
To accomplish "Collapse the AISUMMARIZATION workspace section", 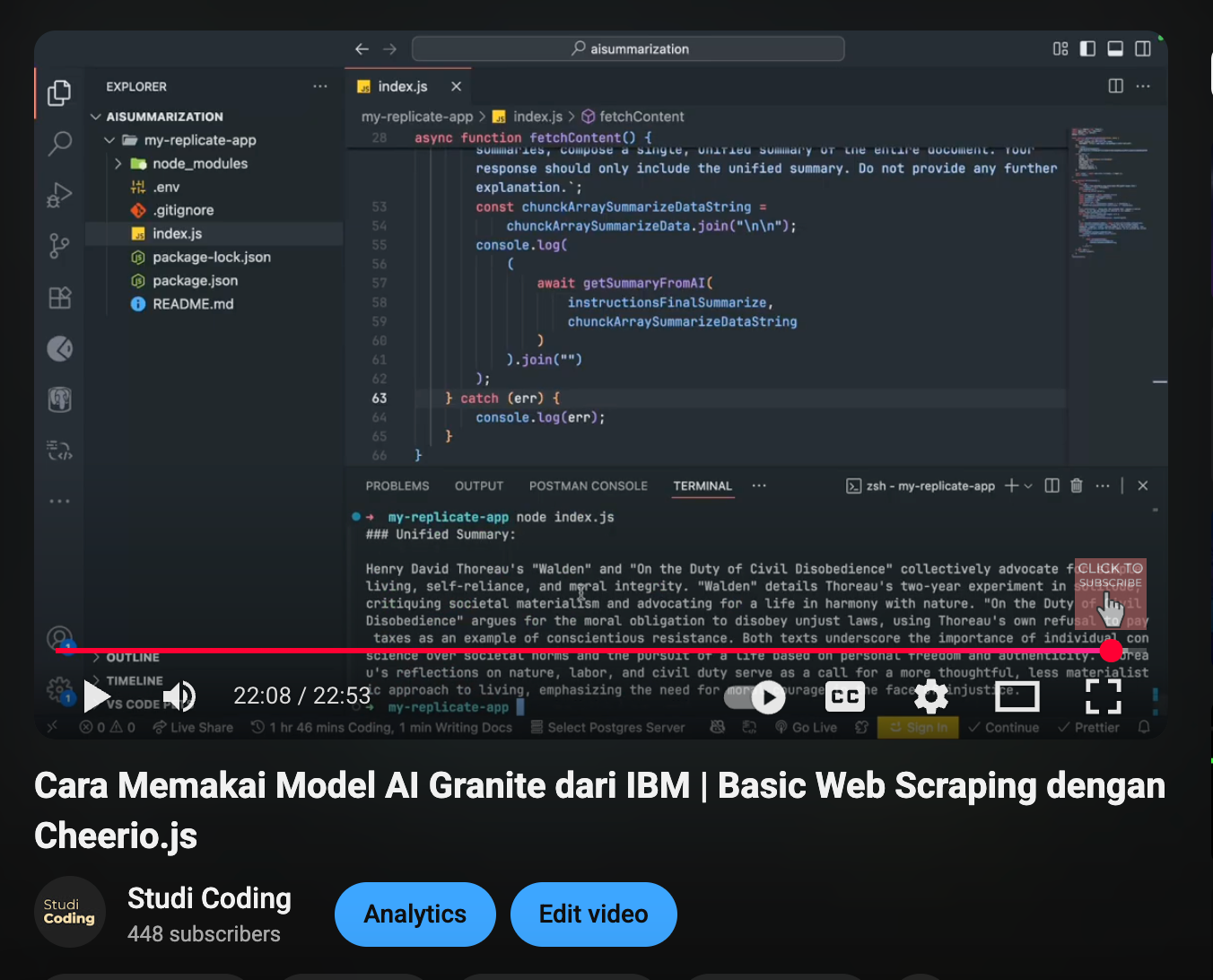I will (x=96, y=117).
